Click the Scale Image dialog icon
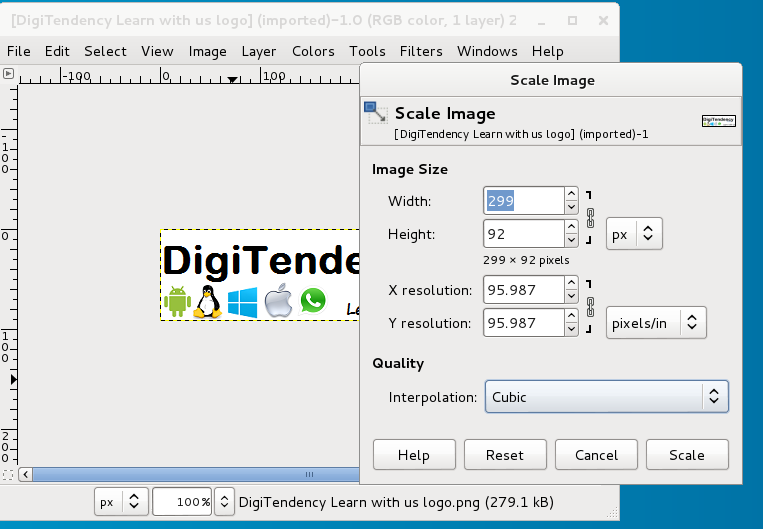 click(376, 113)
